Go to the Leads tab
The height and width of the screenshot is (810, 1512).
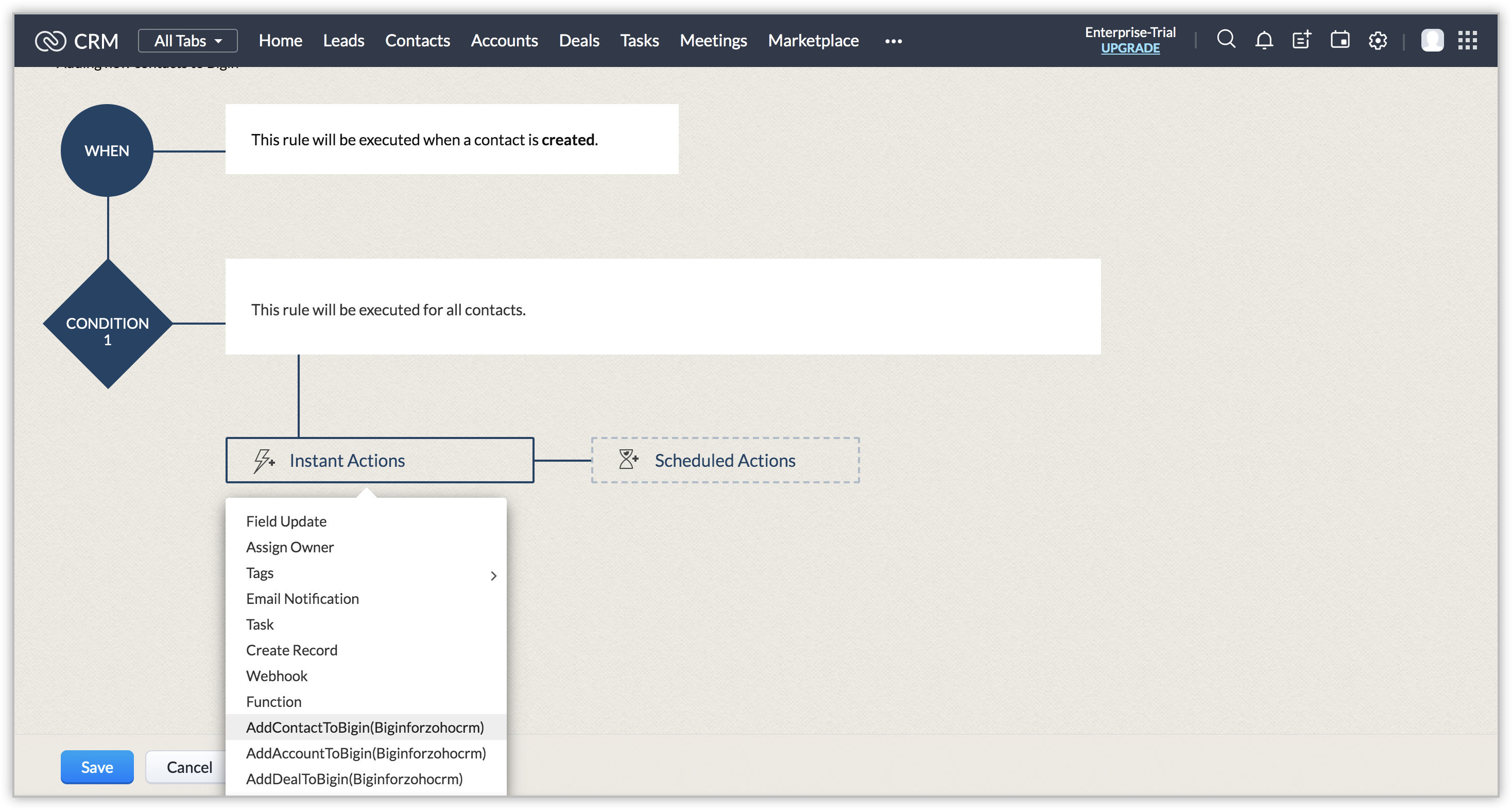pos(343,41)
